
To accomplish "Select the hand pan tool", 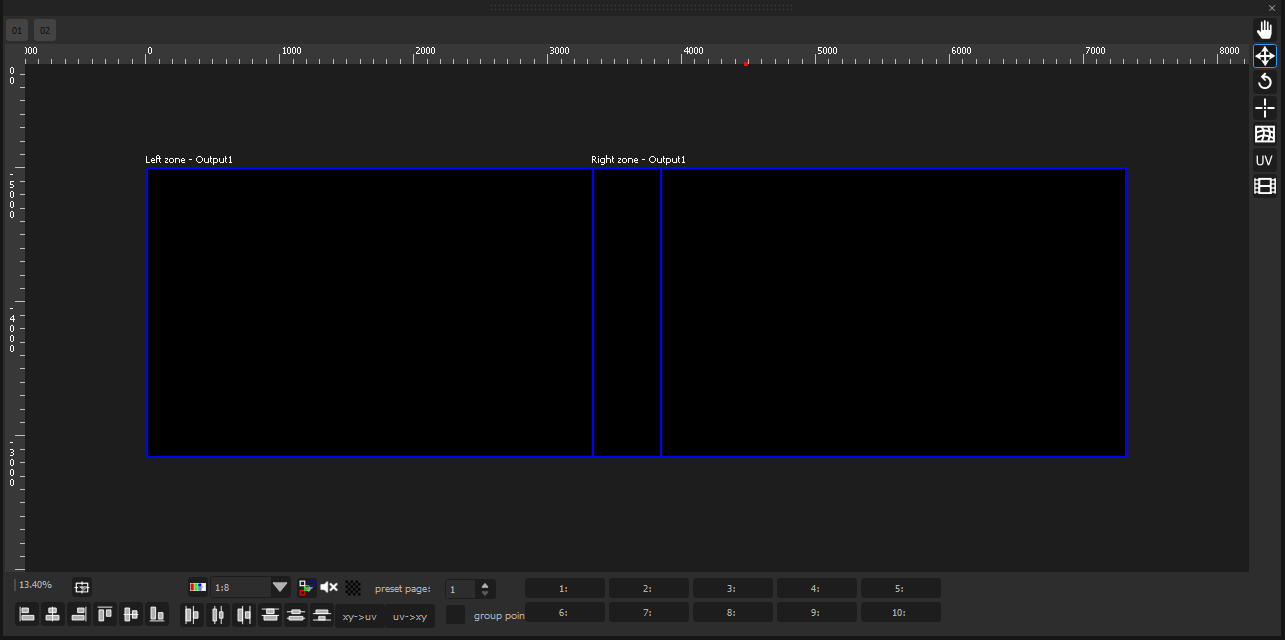I will [1265, 30].
